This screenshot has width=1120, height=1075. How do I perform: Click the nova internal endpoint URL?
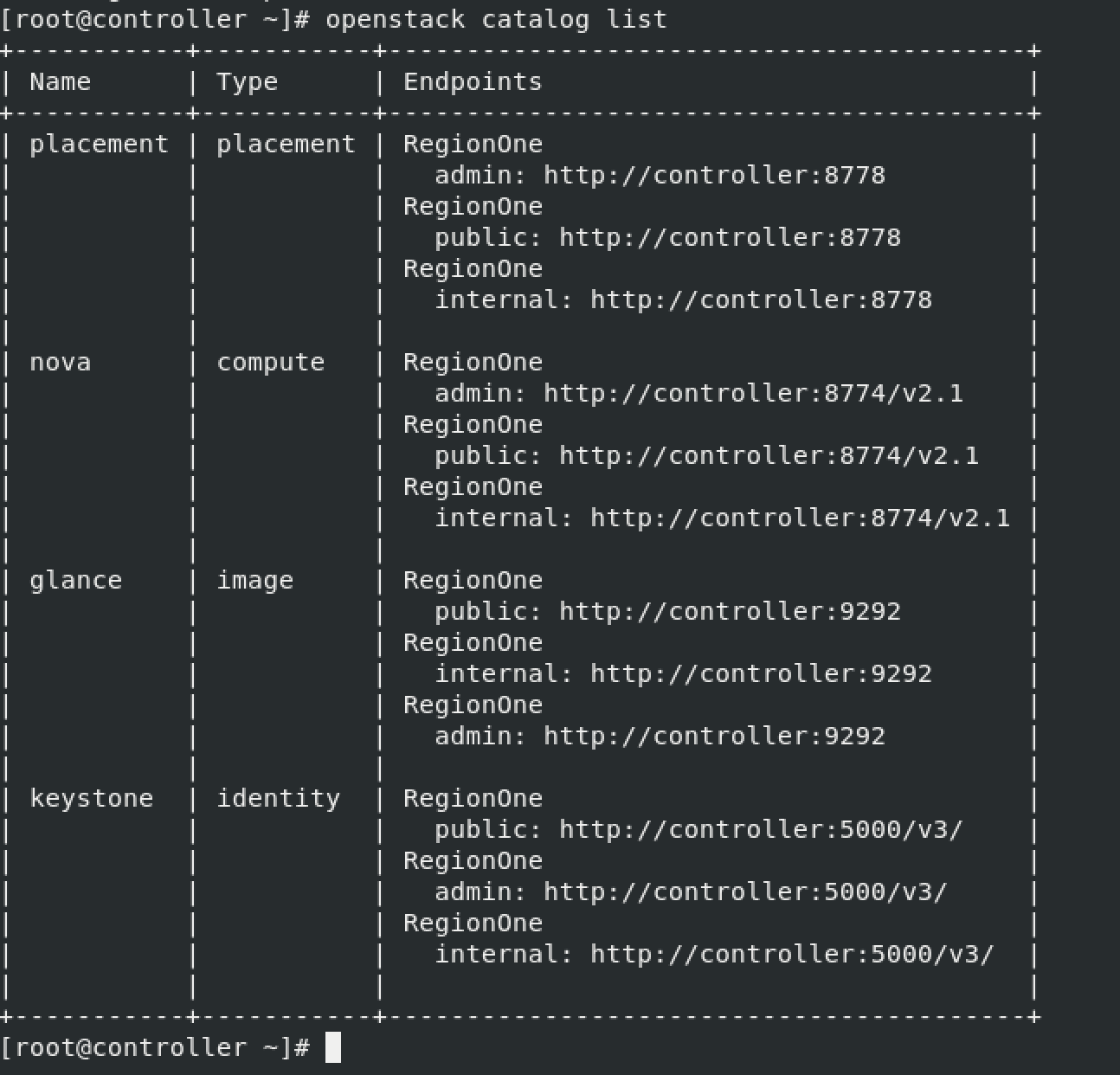point(800,518)
